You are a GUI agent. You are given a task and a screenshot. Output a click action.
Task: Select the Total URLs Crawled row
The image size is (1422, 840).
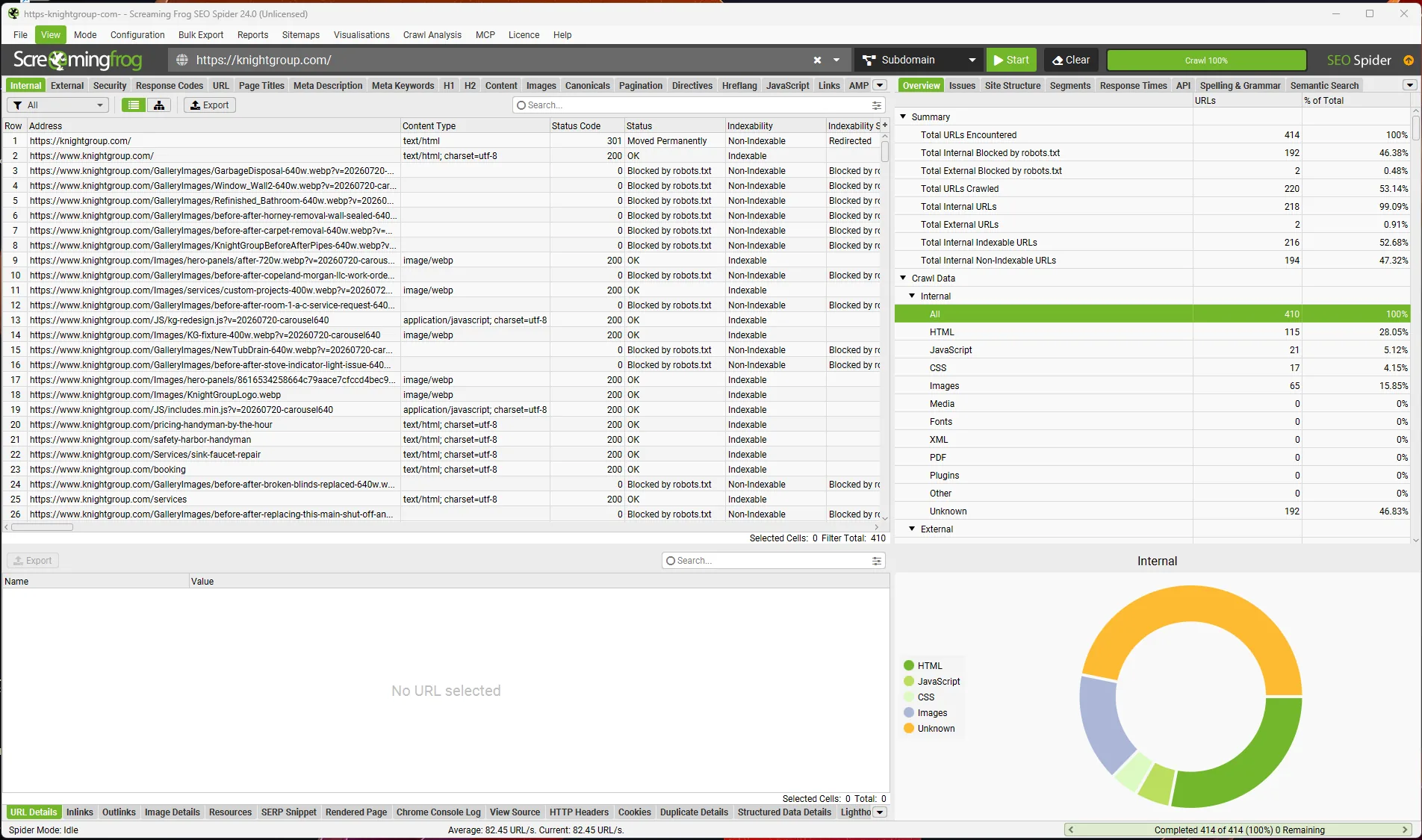point(1152,188)
